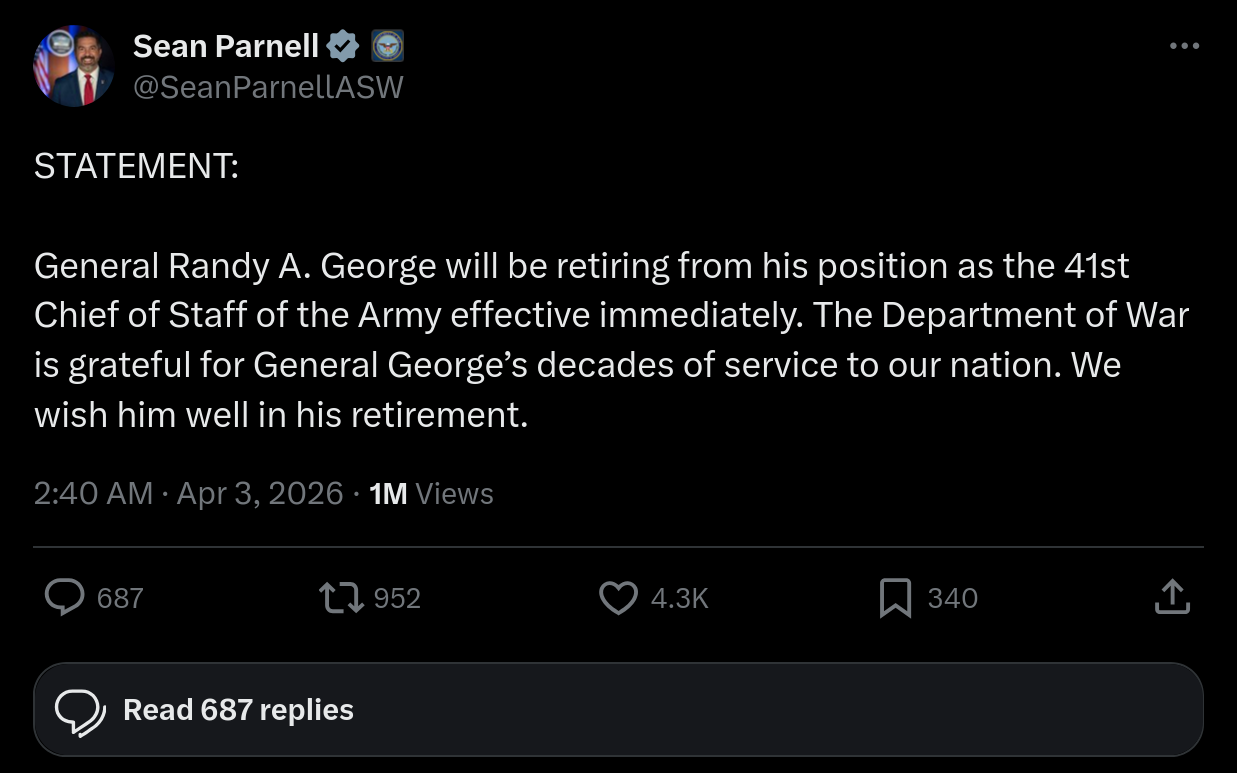The width and height of the screenshot is (1237, 773).
Task: Click the 952 repost count
Action: [x=396, y=598]
